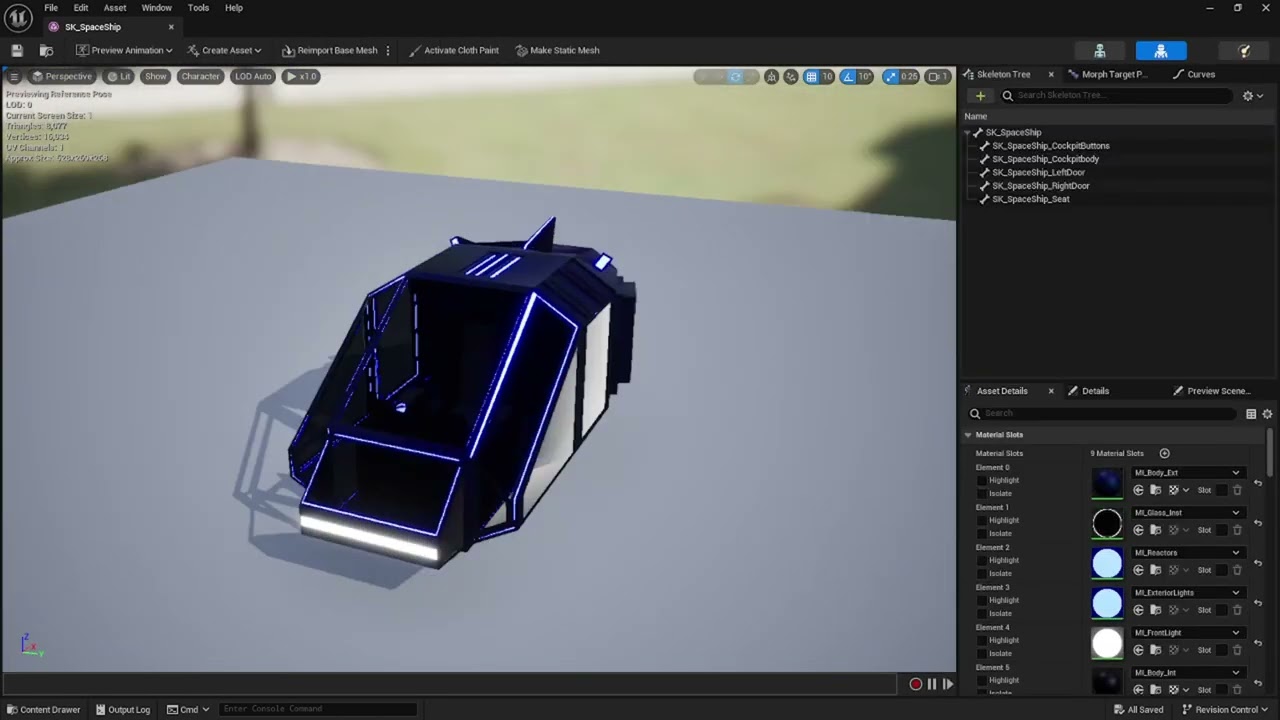The height and width of the screenshot is (720, 1280).
Task: Open the MI_ExteriorLights material dropdown
Action: tap(1187, 593)
